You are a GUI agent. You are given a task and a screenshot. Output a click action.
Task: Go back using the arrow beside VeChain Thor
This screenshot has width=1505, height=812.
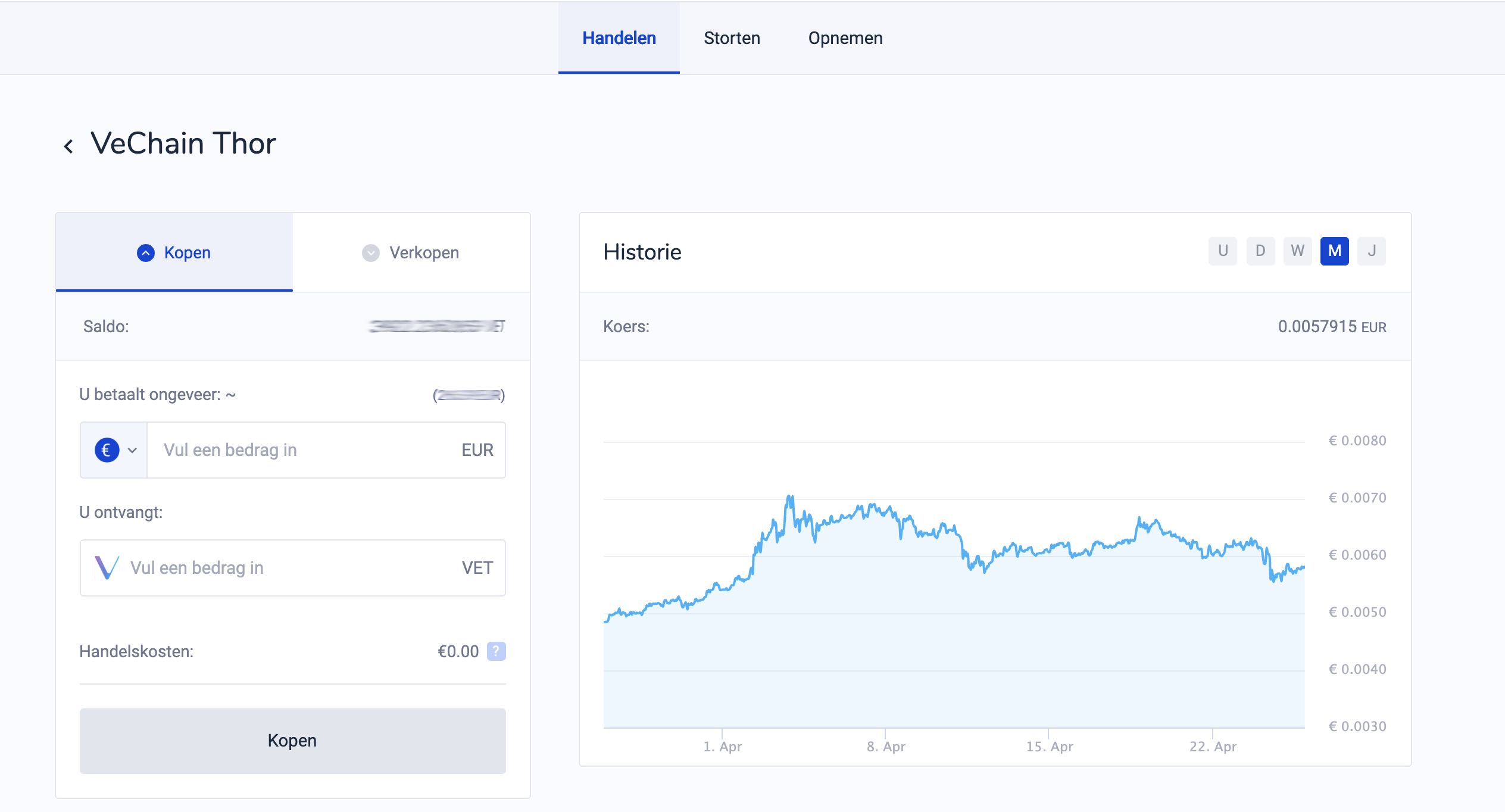tap(68, 146)
